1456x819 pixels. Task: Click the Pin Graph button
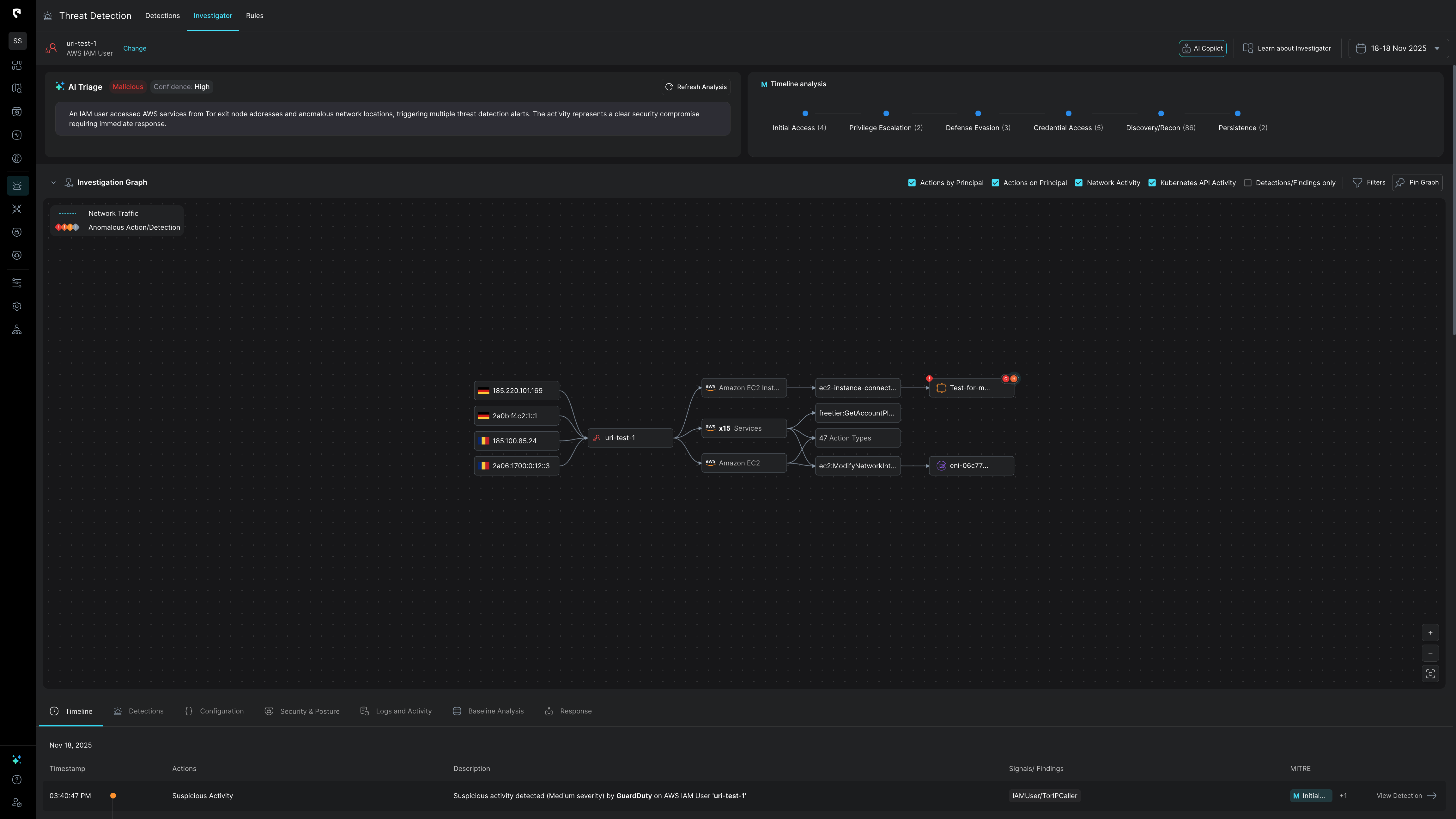tap(1417, 183)
